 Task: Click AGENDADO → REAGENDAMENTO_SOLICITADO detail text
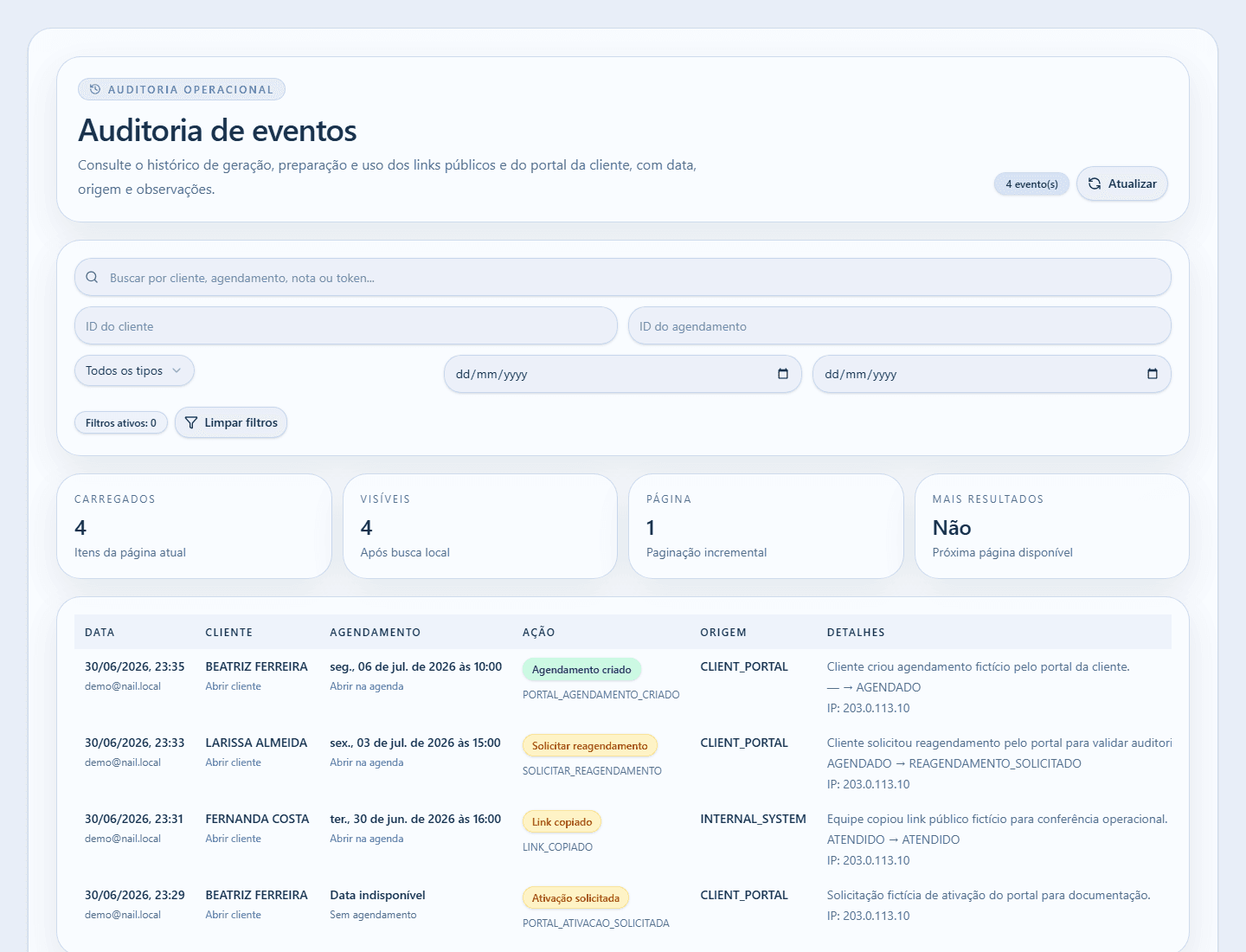[954, 763]
